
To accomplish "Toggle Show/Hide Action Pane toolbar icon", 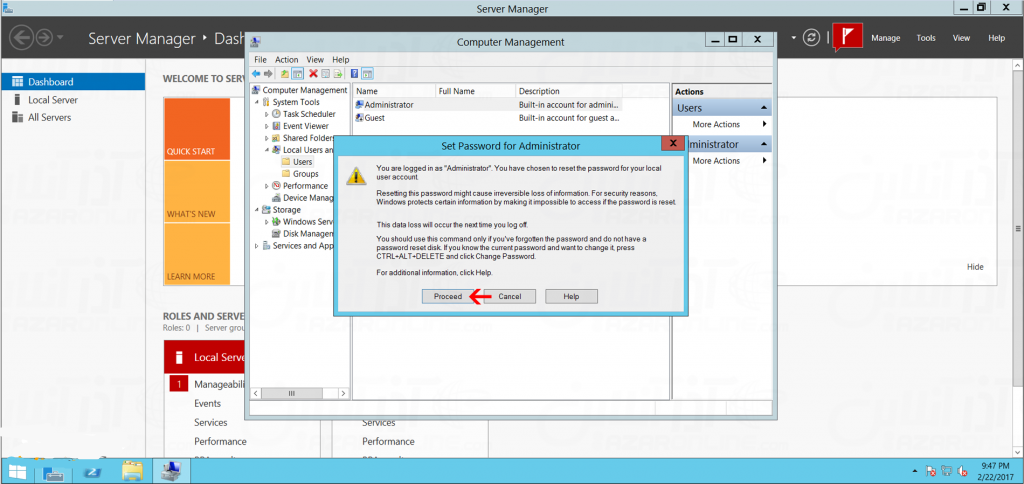I will 367,73.
